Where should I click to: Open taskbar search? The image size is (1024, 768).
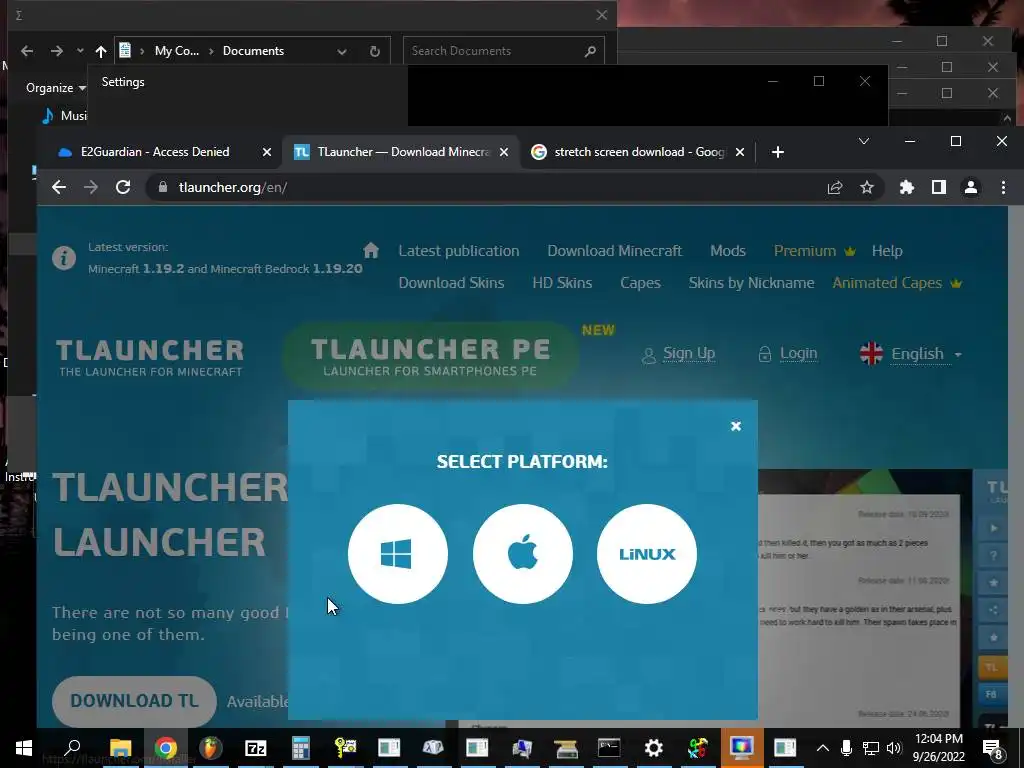pyautogui.click(x=72, y=748)
